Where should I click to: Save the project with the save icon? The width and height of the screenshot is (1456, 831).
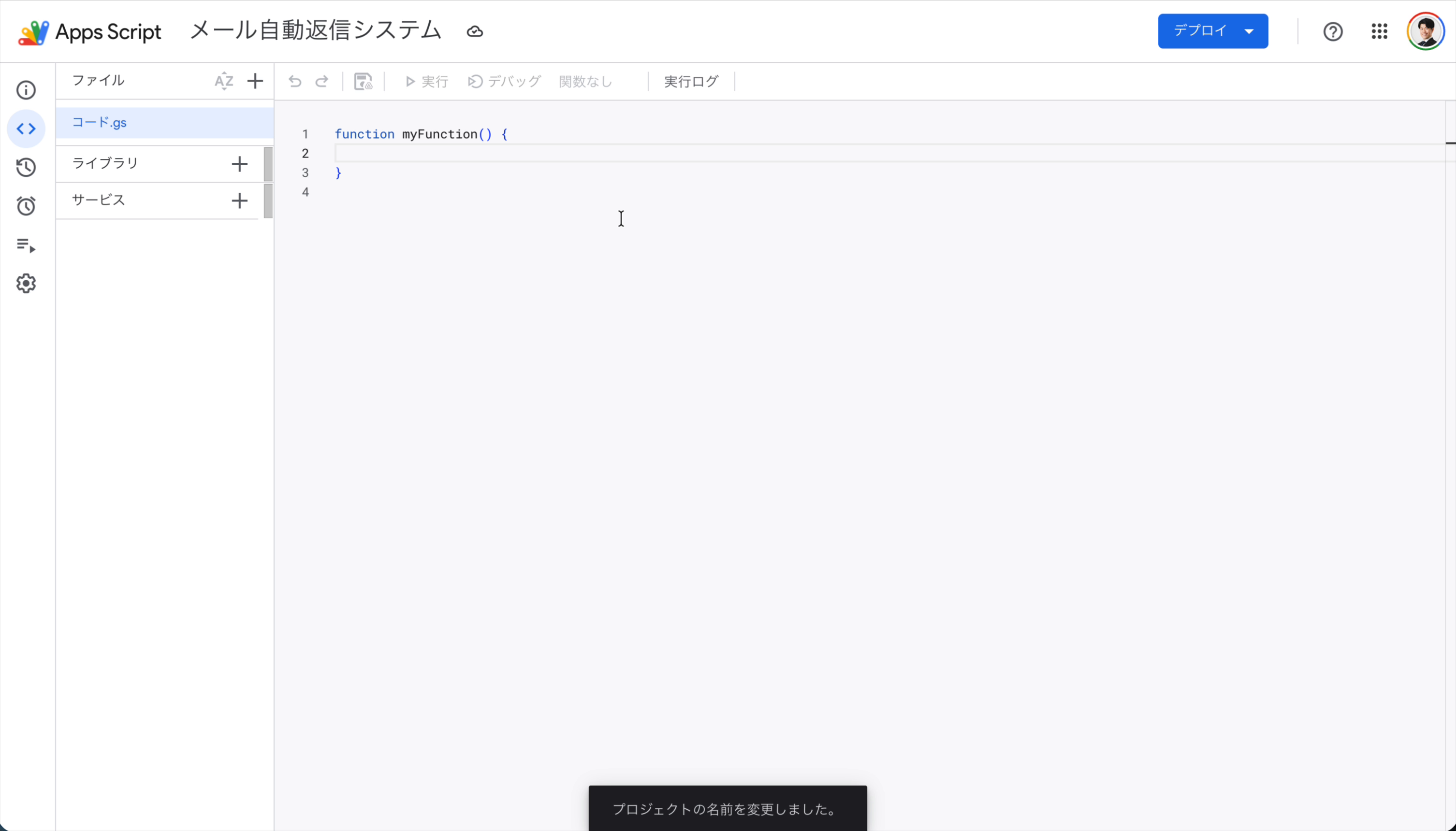click(363, 82)
